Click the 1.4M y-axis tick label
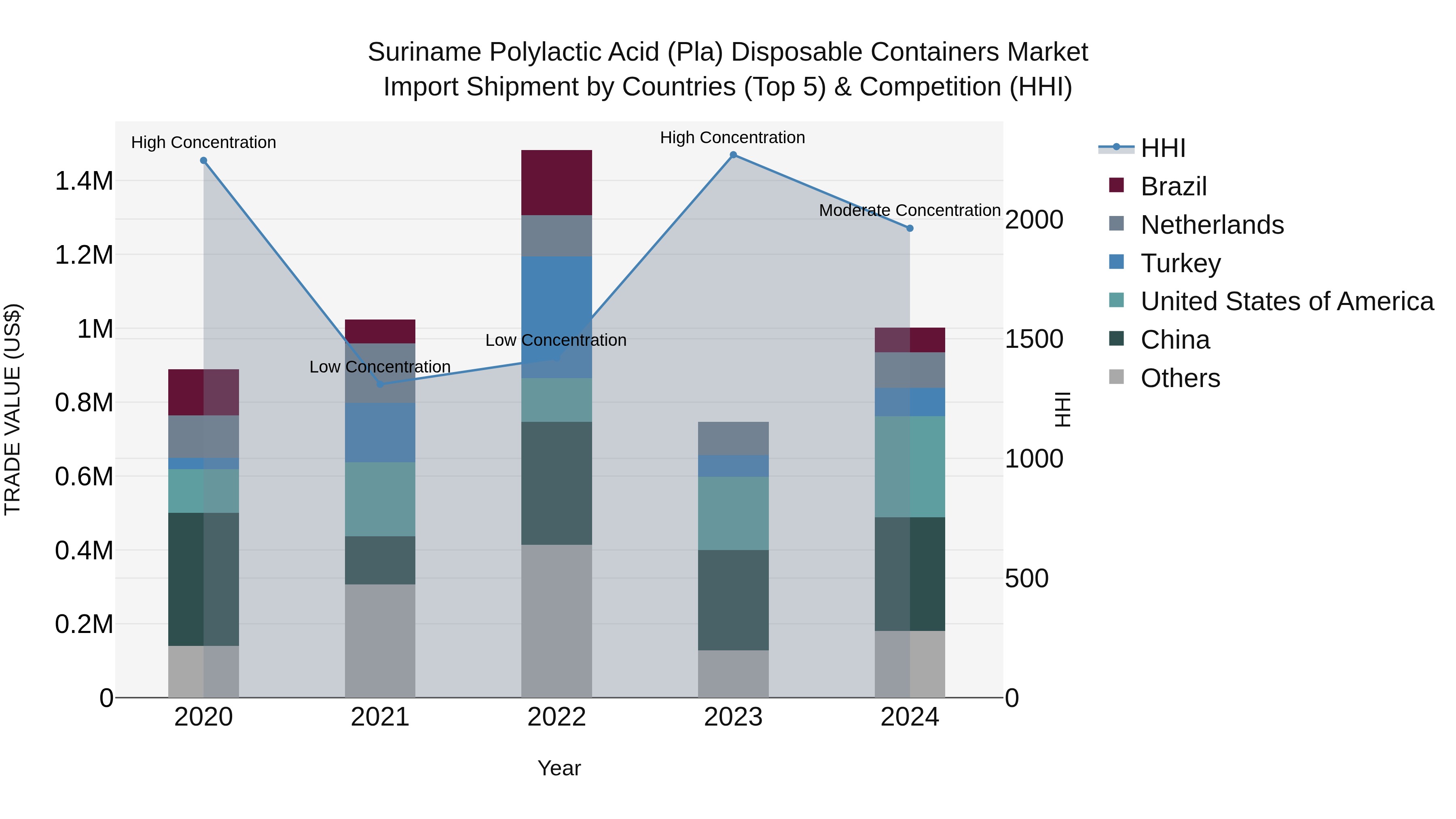The width and height of the screenshot is (1456, 819). pos(84,182)
